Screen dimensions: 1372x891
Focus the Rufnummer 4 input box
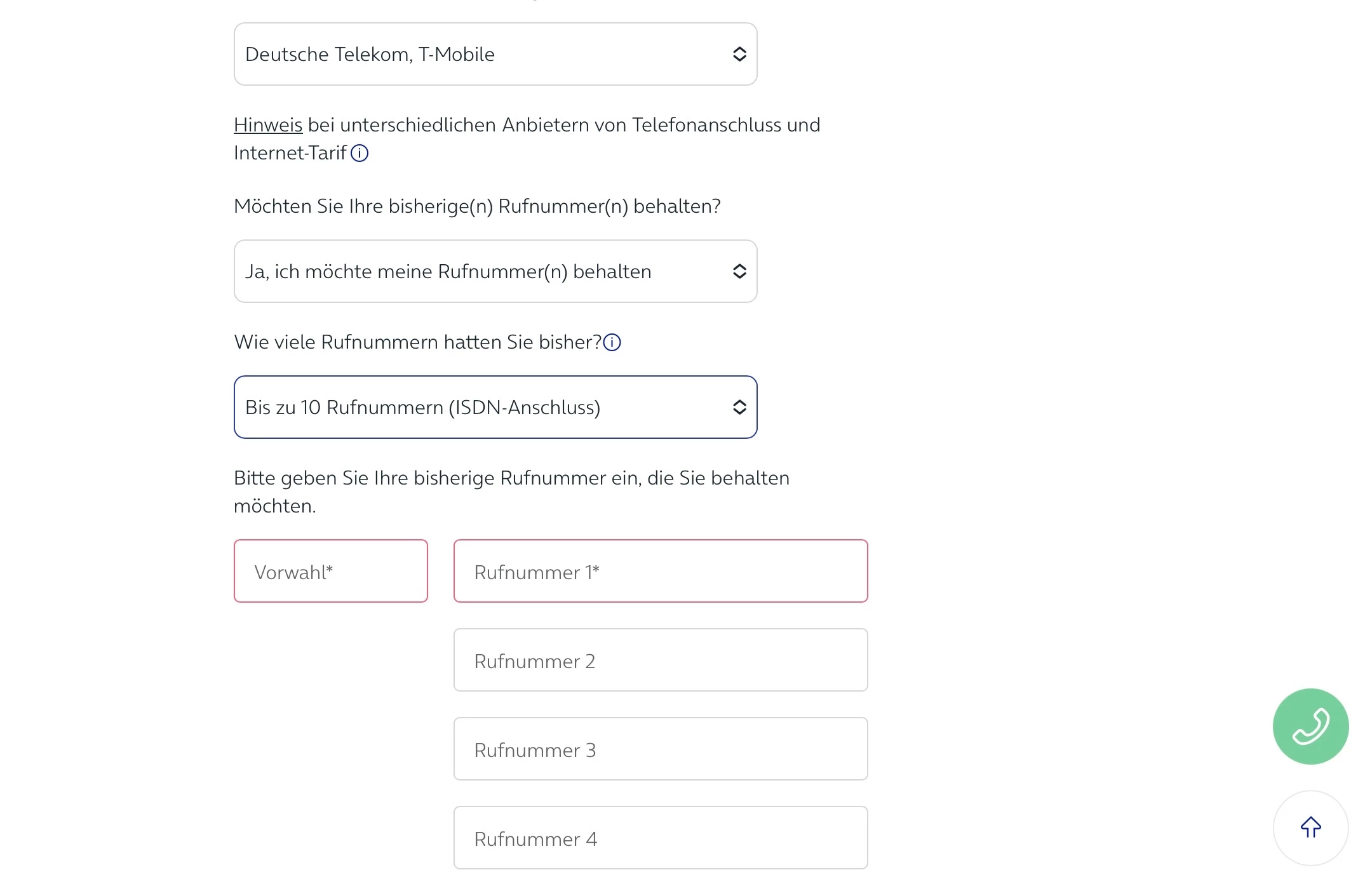tap(660, 838)
